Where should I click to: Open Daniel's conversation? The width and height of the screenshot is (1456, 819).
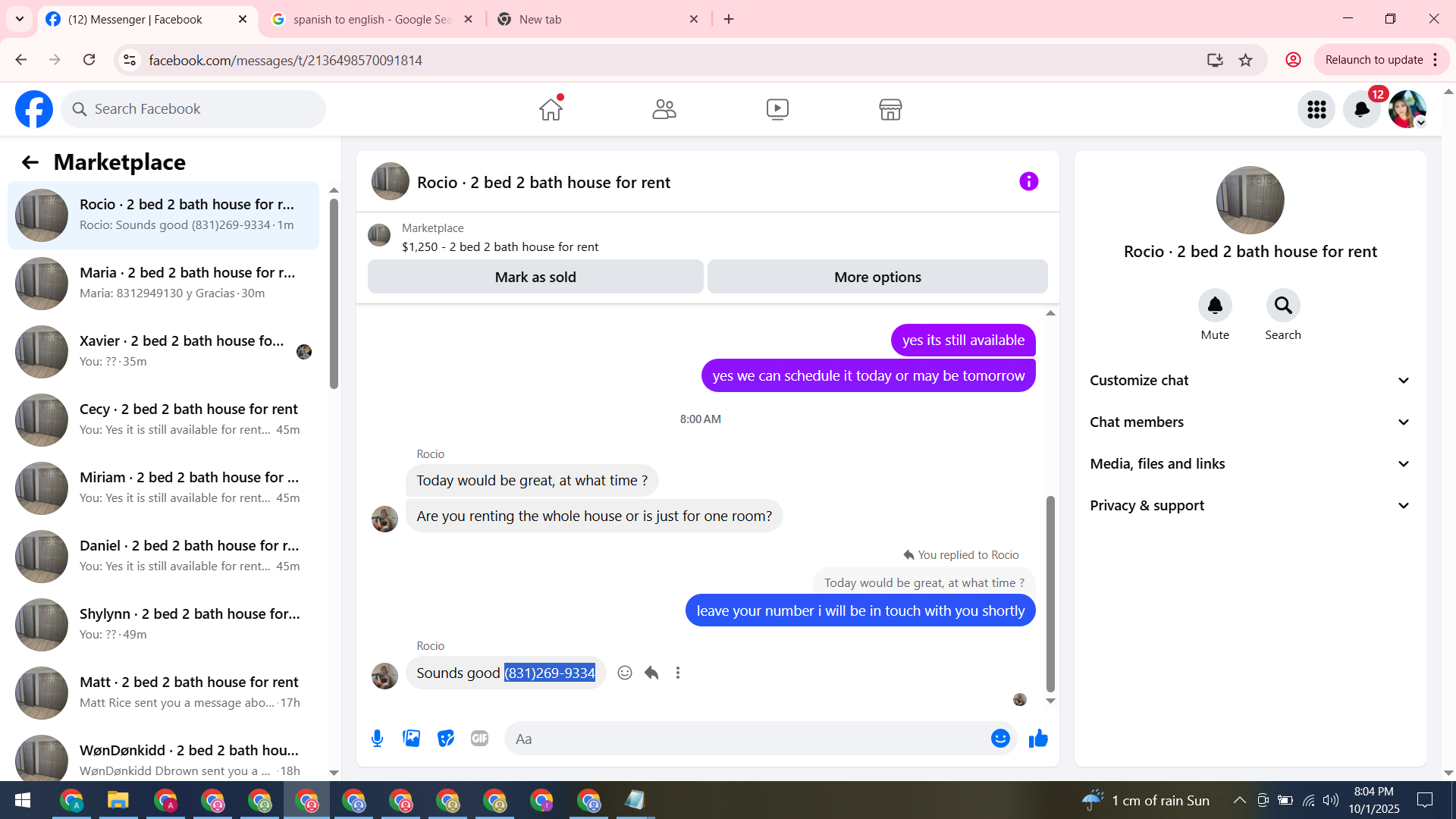point(163,557)
